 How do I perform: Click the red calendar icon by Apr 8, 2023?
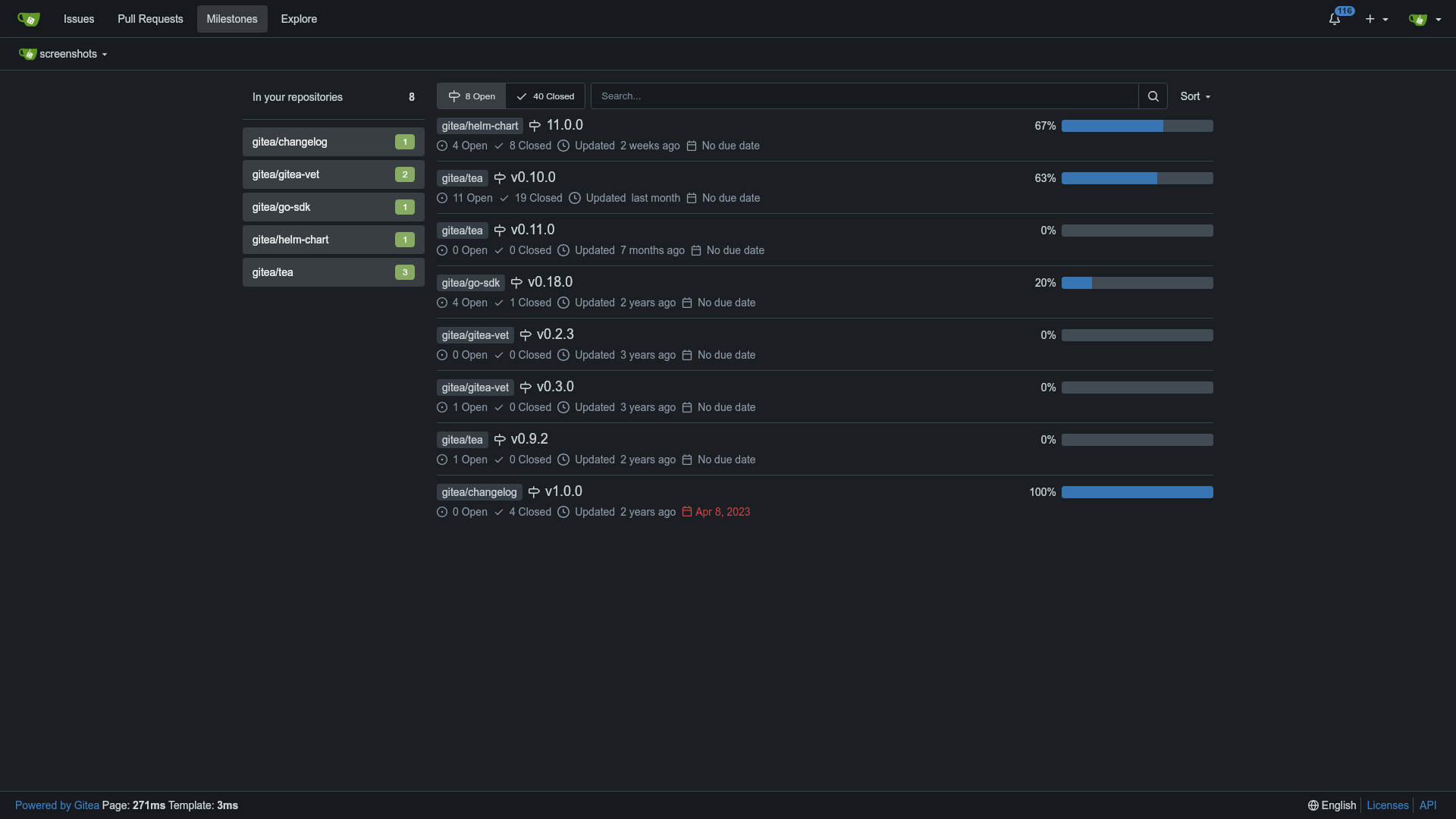point(687,512)
